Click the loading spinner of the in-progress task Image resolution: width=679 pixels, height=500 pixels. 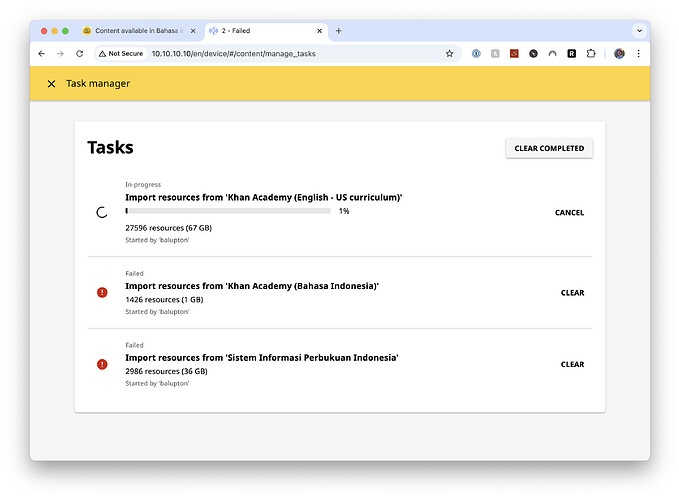102,213
